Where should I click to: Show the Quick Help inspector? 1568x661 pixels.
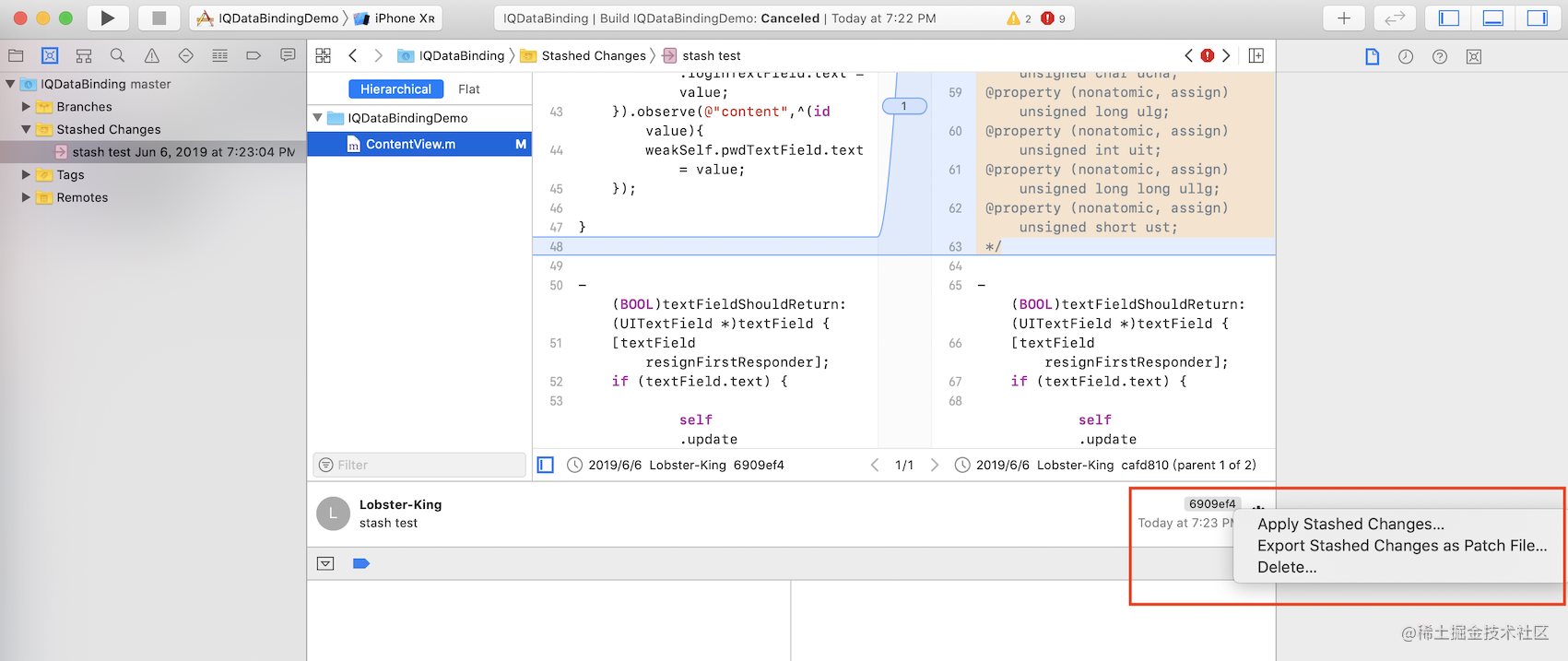pyautogui.click(x=1440, y=56)
